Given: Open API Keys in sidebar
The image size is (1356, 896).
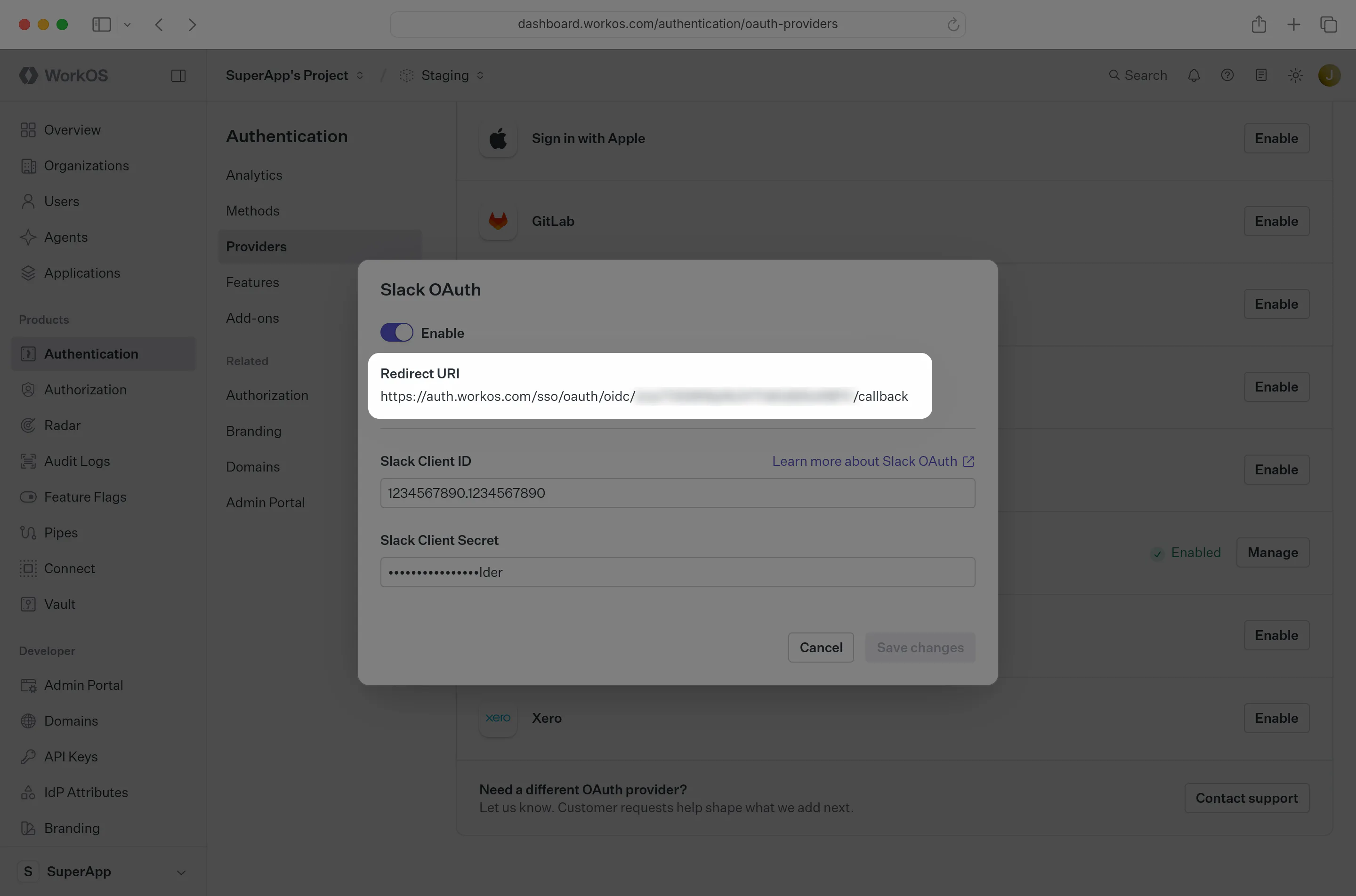Looking at the screenshot, I should 103,757.
